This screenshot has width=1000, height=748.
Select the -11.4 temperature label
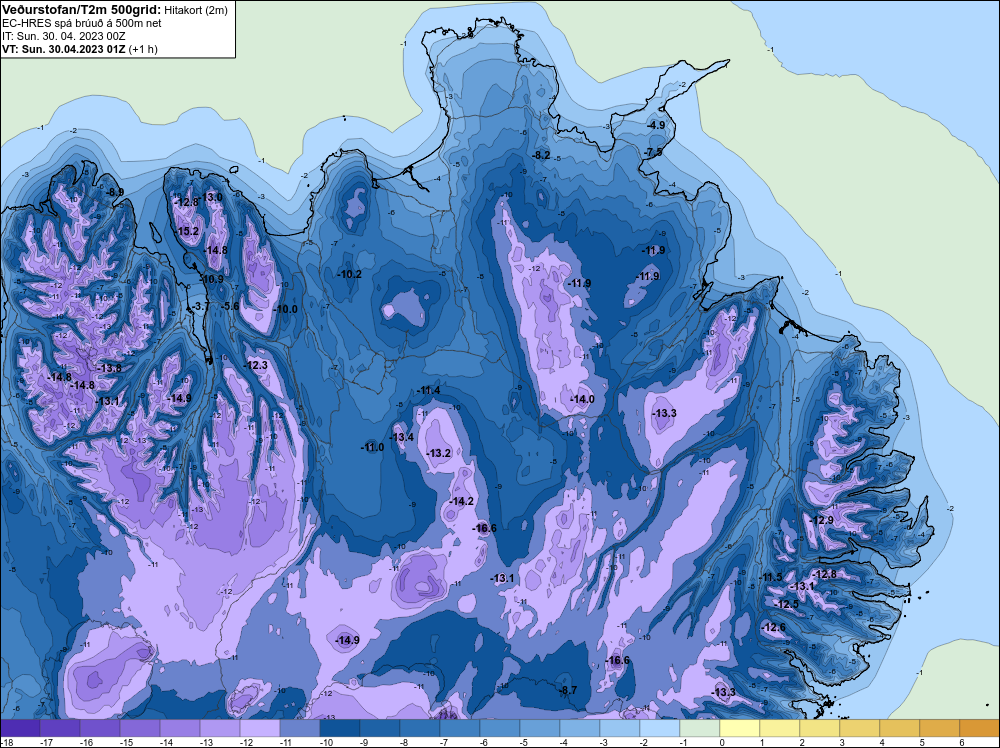[428, 390]
